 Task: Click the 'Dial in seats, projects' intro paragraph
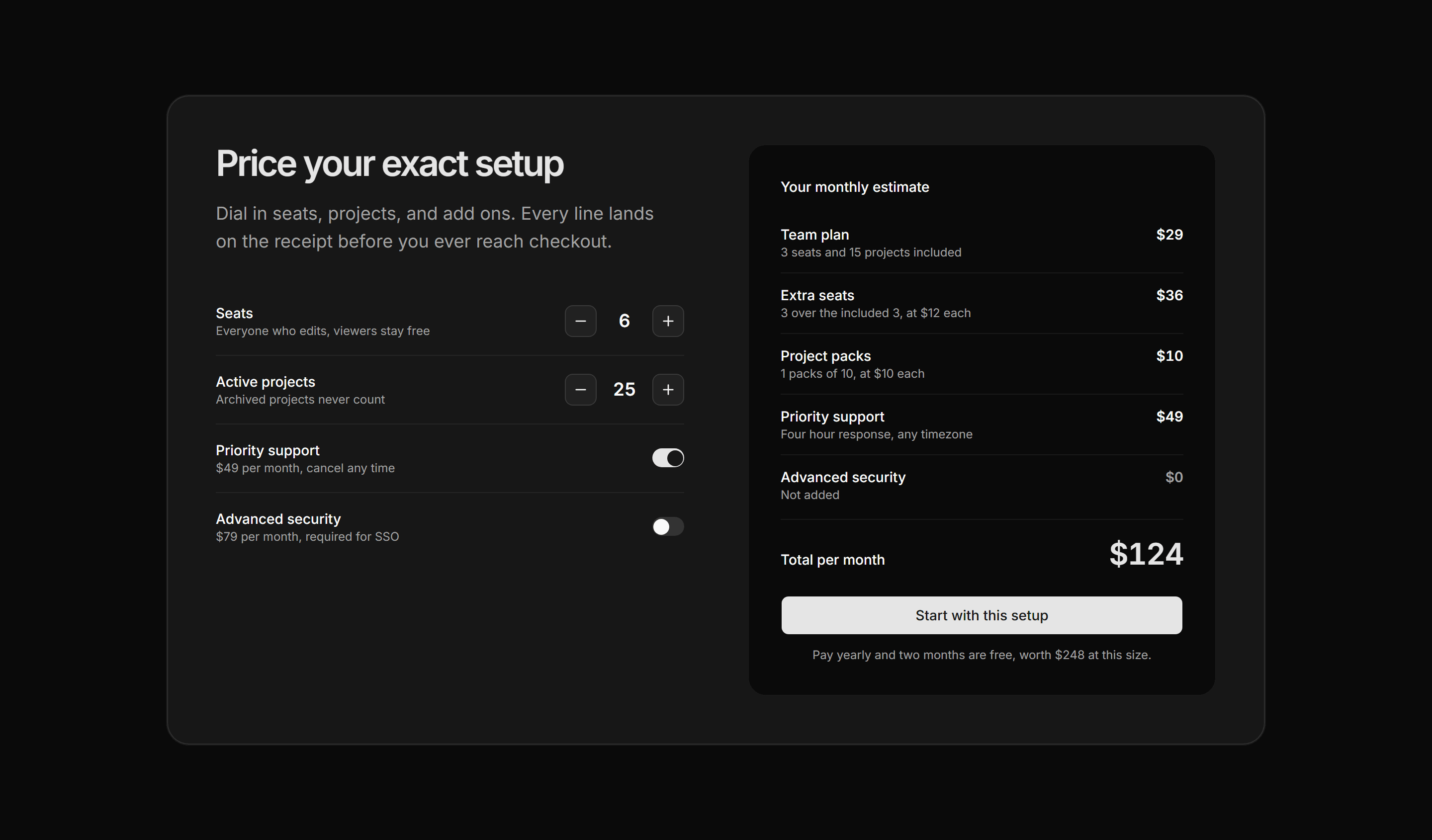[435, 227]
